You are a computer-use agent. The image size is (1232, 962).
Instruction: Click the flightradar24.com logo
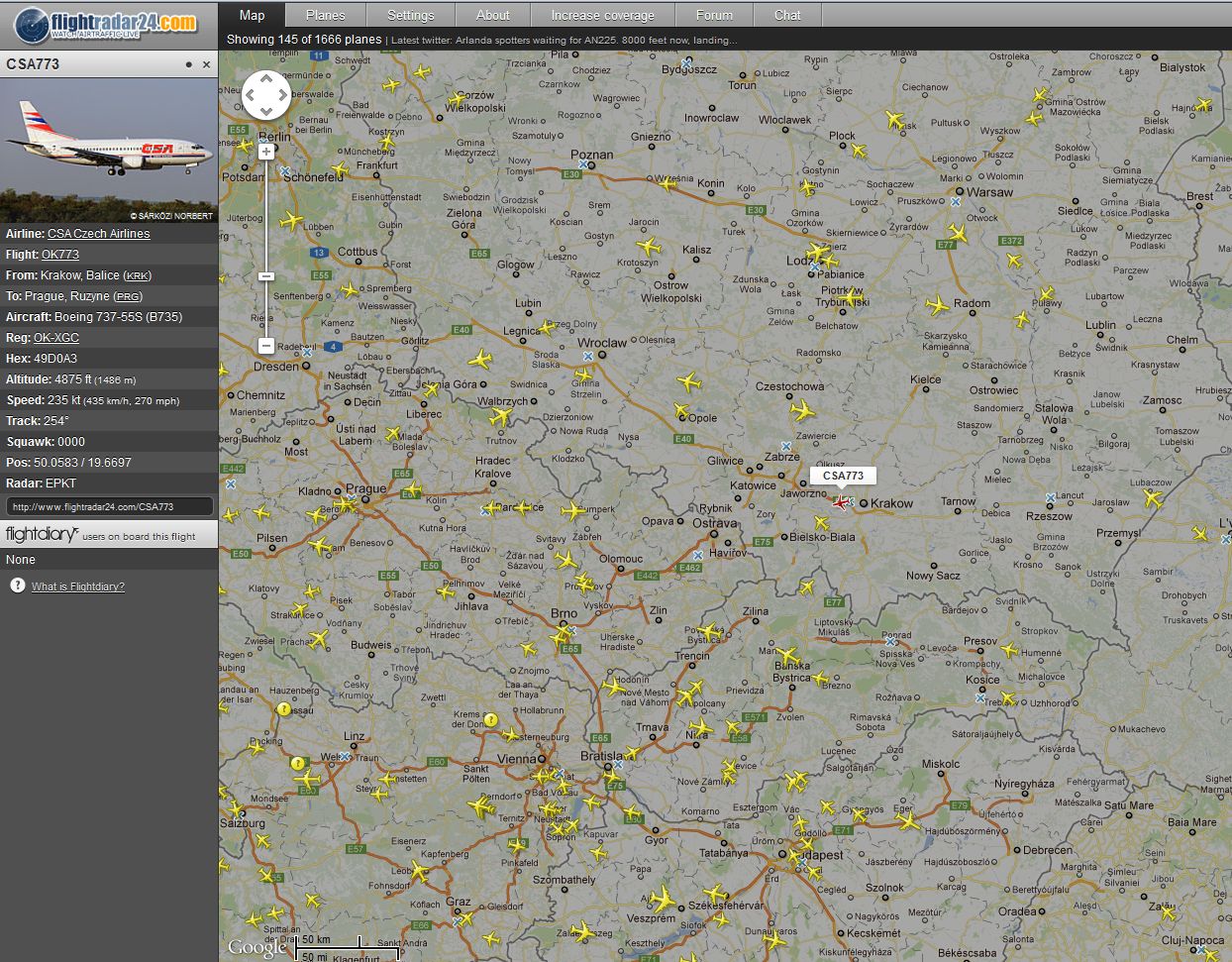(107, 24)
